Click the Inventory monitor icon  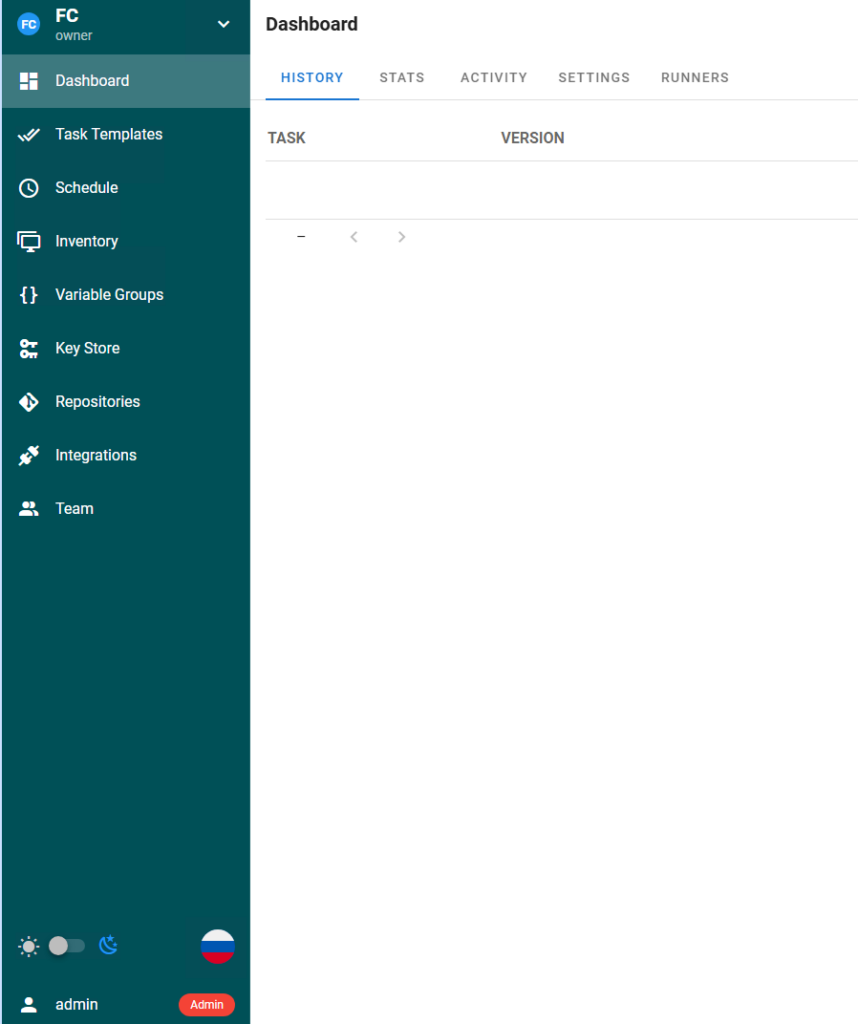point(29,241)
